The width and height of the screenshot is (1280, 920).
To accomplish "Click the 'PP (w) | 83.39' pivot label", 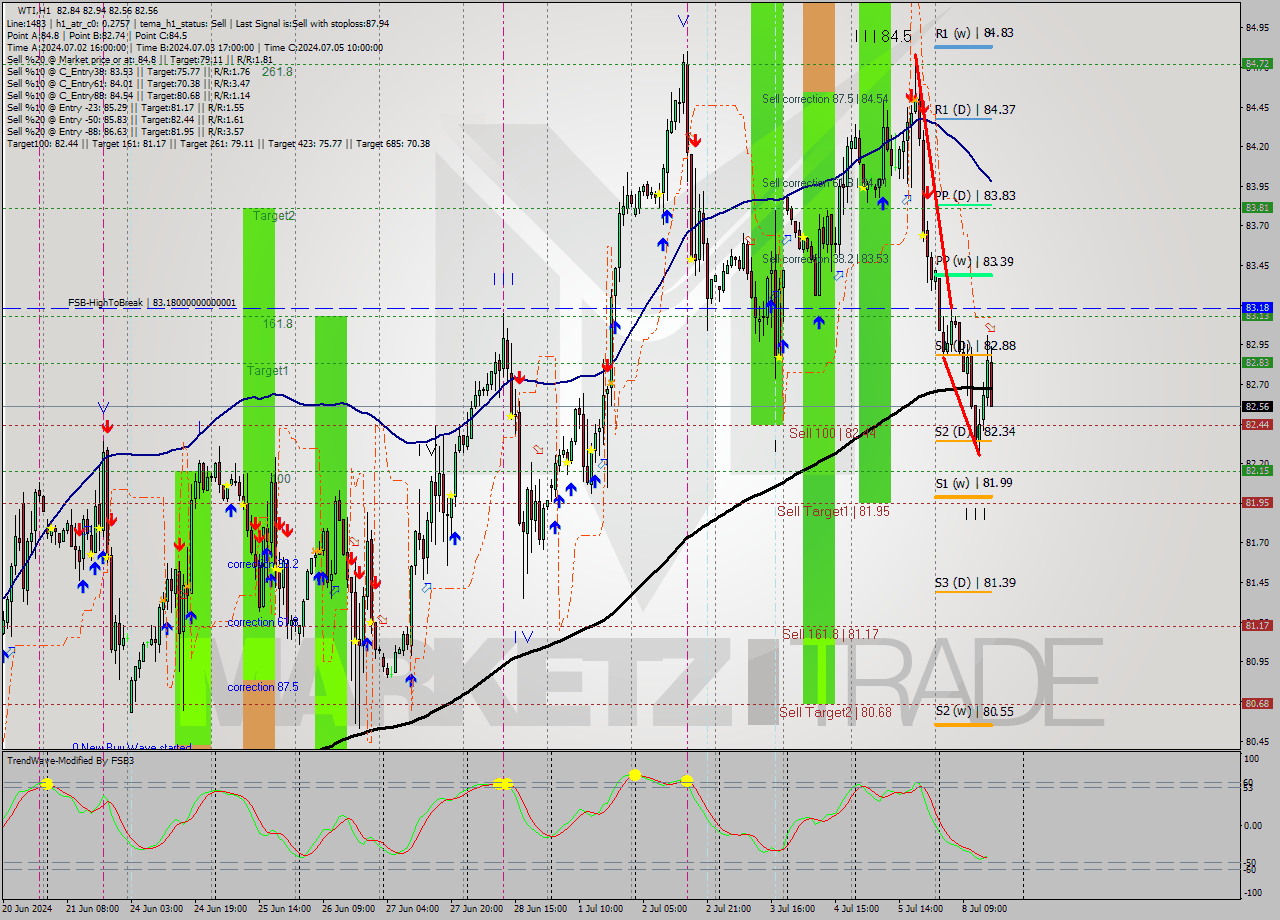I will pyautogui.click(x=975, y=262).
